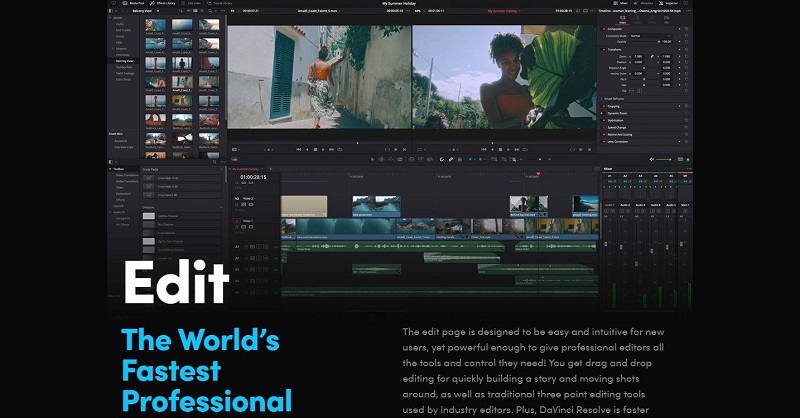Click the 01:00:28:15 timecode field

253,177
